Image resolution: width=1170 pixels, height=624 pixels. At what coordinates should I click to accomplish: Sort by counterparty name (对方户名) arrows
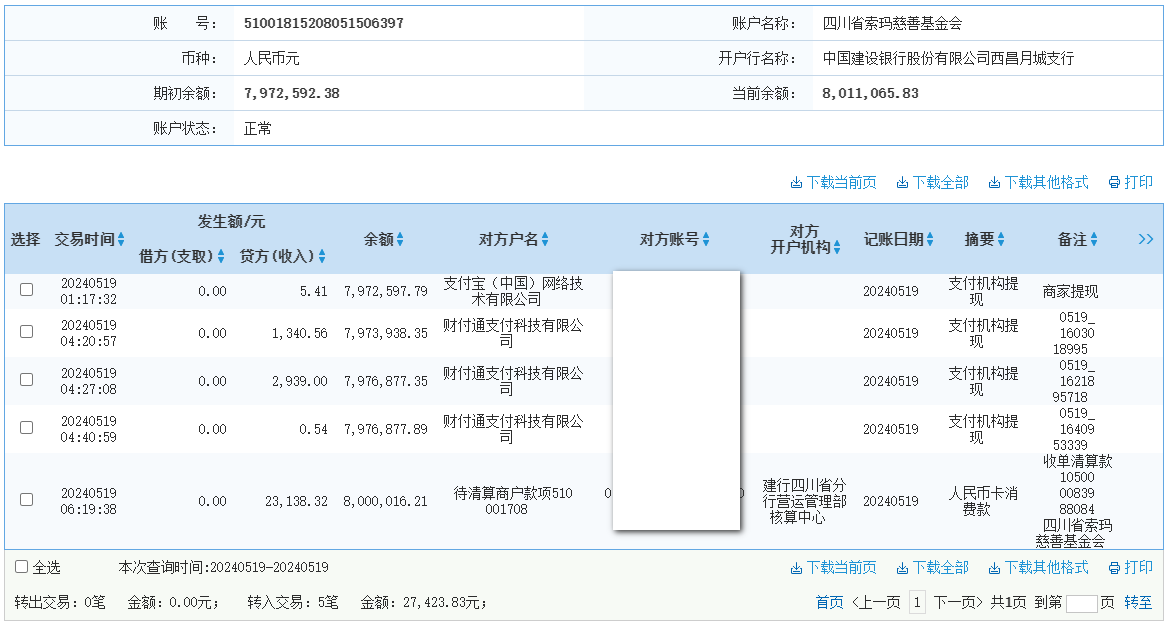click(x=545, y=240)
